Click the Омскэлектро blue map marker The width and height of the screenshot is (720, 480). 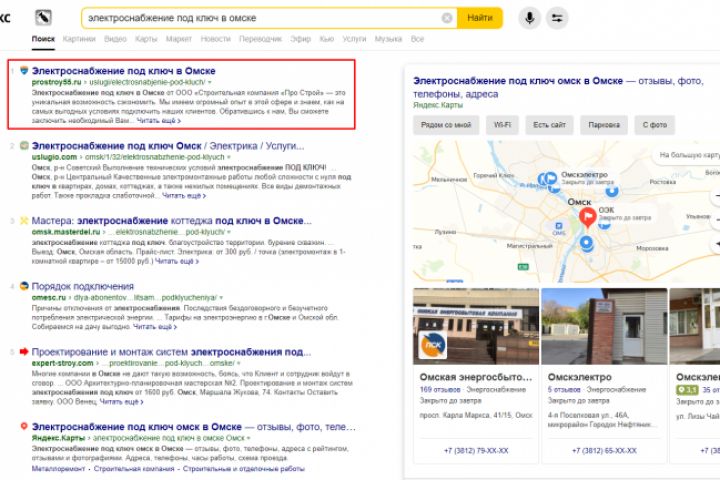pyautogui.click(x=551, y=177)
